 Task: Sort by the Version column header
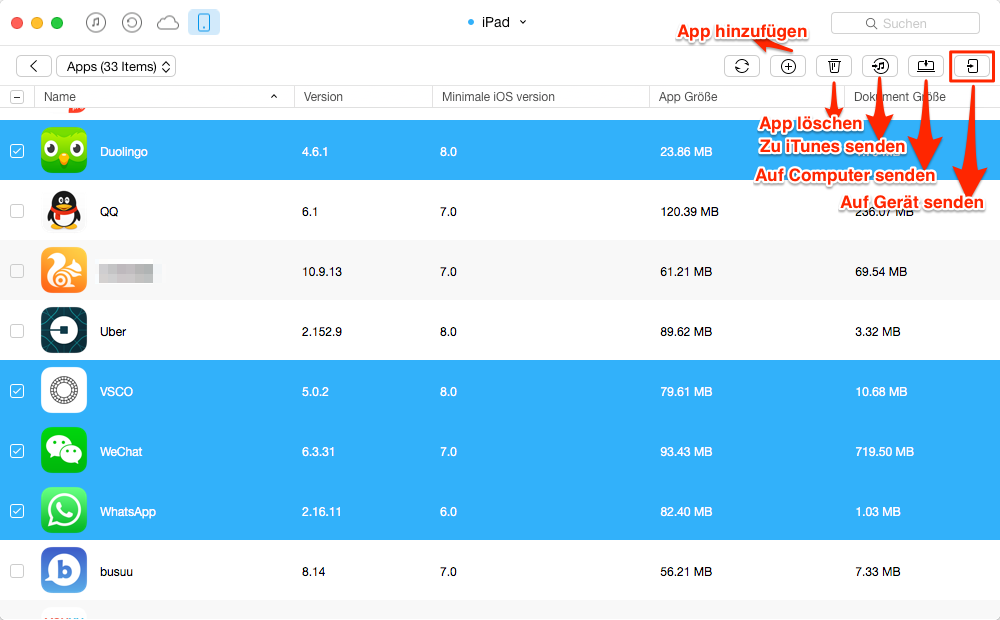click(x=363, y=97)
